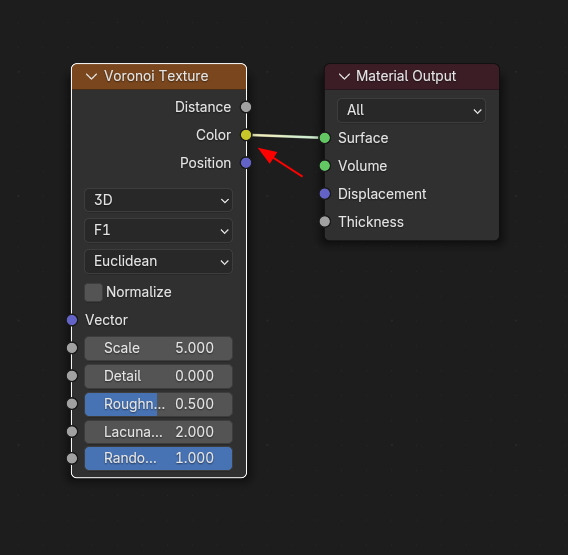Open the Euclidean distance metric dropdown
The height and width of the screenshot is (555, 568).
158,261
